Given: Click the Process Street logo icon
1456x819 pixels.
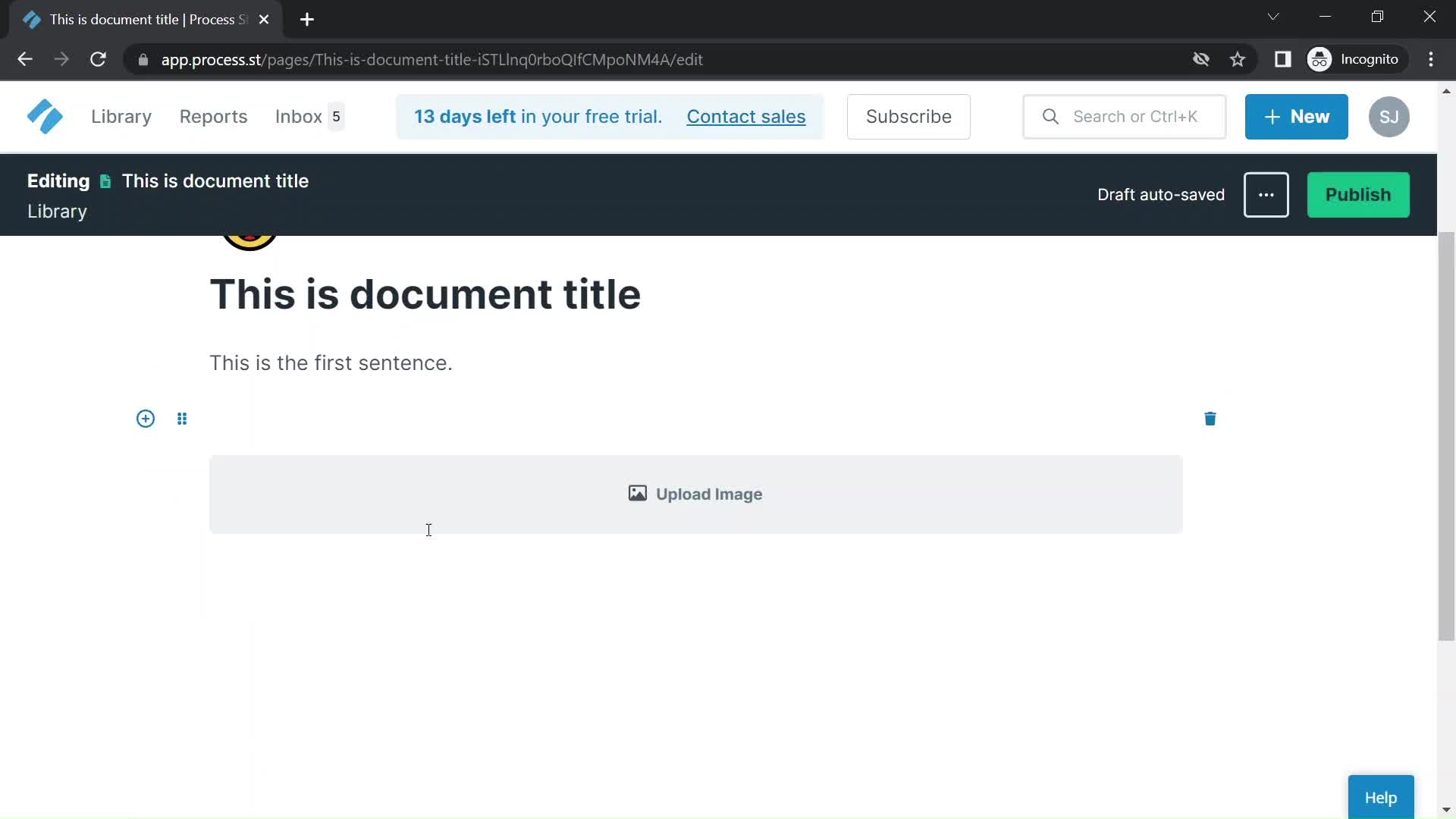Looking at the screenshot, I should pos(45,117).
